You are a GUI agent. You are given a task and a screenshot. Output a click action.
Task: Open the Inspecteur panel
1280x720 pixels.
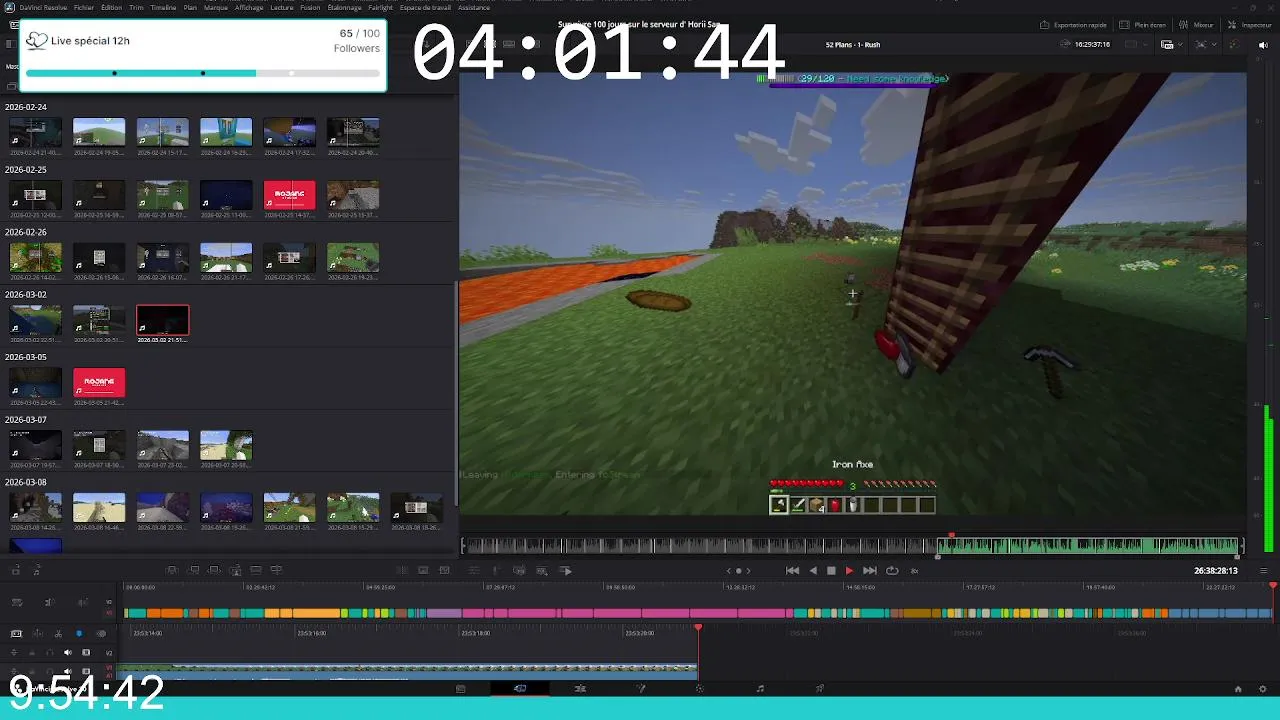1250,25
